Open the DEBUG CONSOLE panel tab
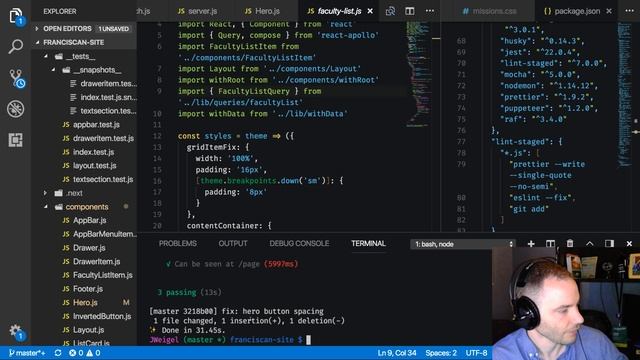Image resolution: width=640 pixels, height=360 pixels. [299, 243]
